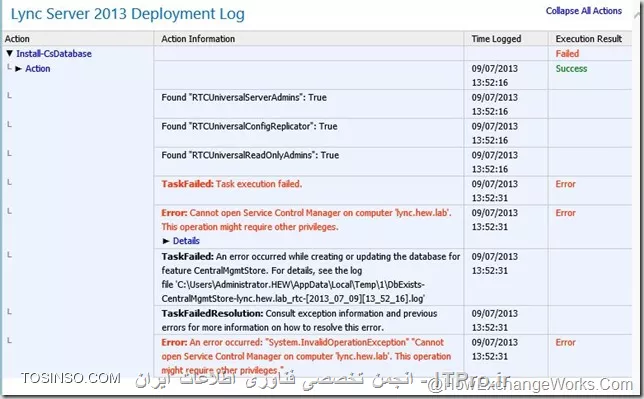Expand the Details arrow under the Service Control Manager error
This screenshot has height=399, width=644.
pyautogui.click(x=166, y=241)
